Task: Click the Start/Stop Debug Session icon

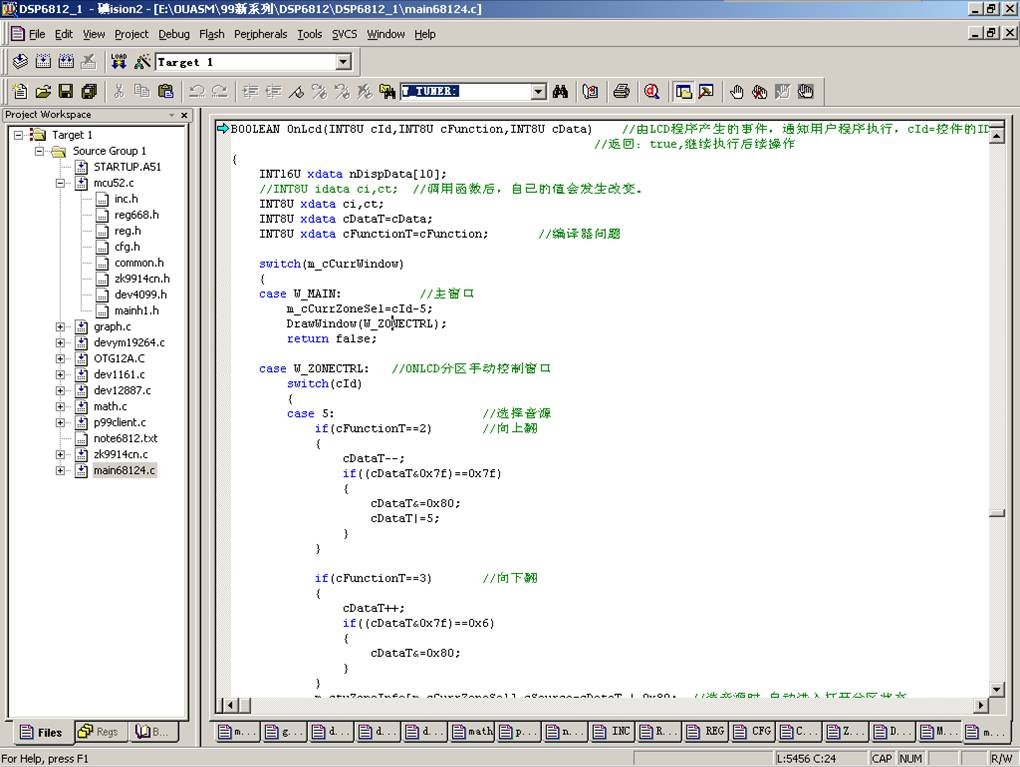Action: coord(652,91)
